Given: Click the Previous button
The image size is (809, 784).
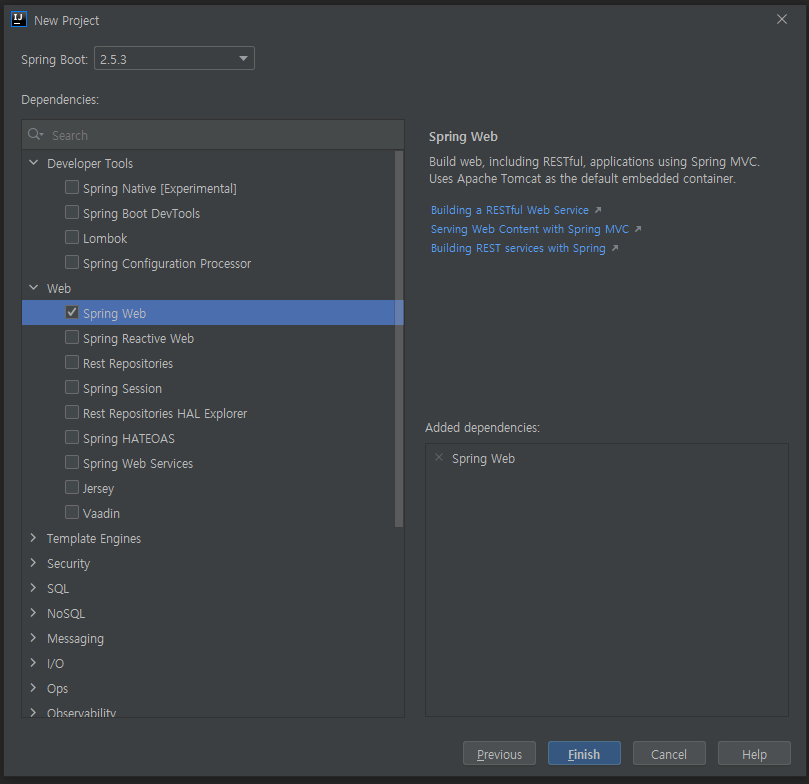Looking at the screenshot, I should coord(499,754).
